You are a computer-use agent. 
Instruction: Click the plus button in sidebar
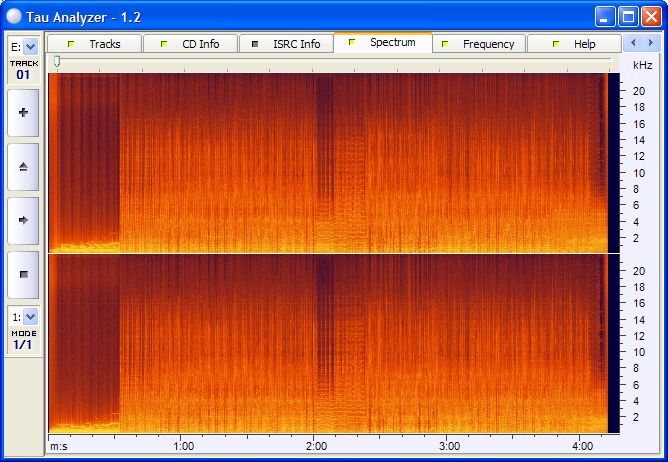pos(23,113)
